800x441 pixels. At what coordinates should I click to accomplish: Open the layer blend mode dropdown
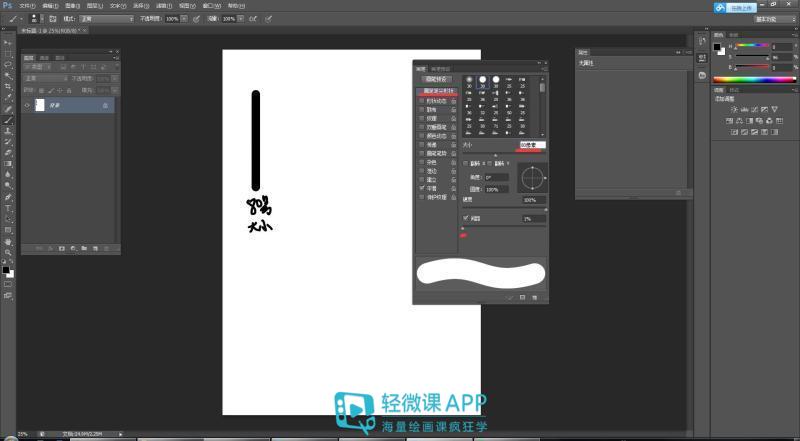coord(45,77)
